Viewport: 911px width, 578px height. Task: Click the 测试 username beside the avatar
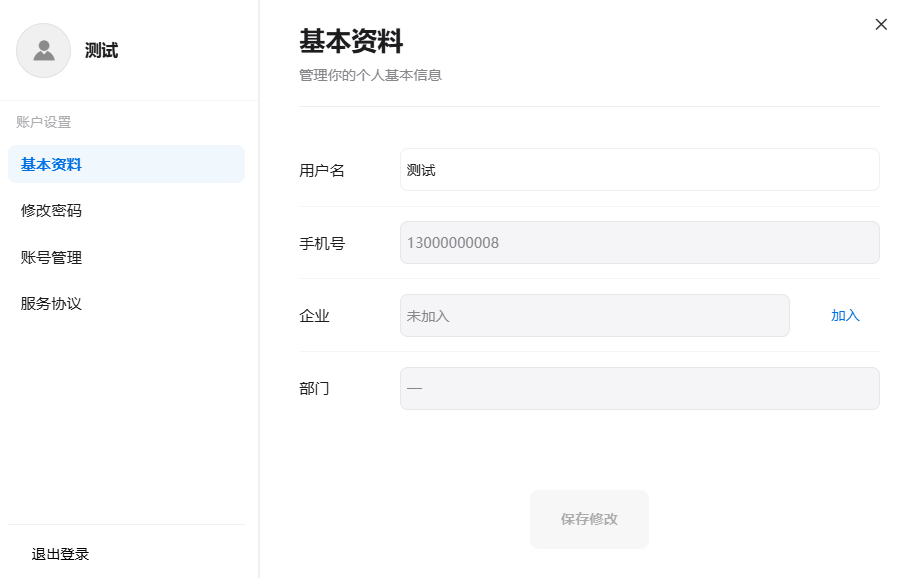(102, 51)
